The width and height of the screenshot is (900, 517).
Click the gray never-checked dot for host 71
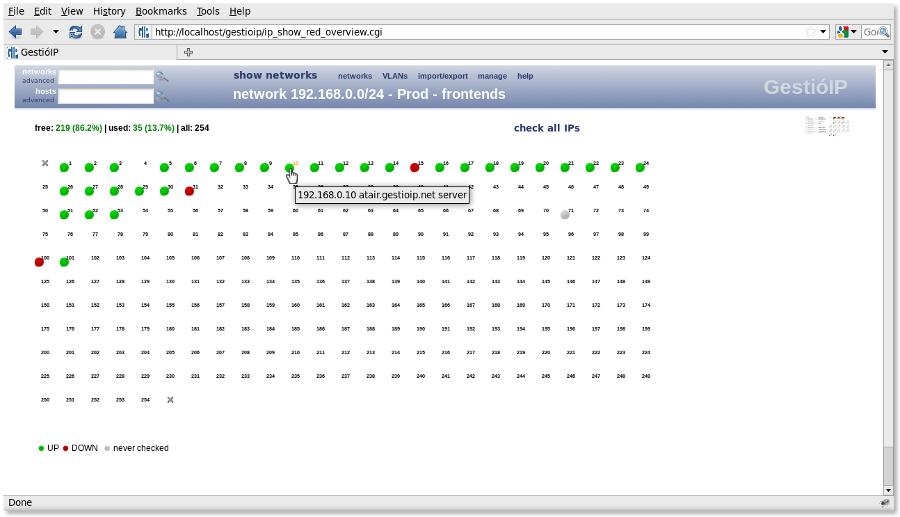click(x=565, y=215)
